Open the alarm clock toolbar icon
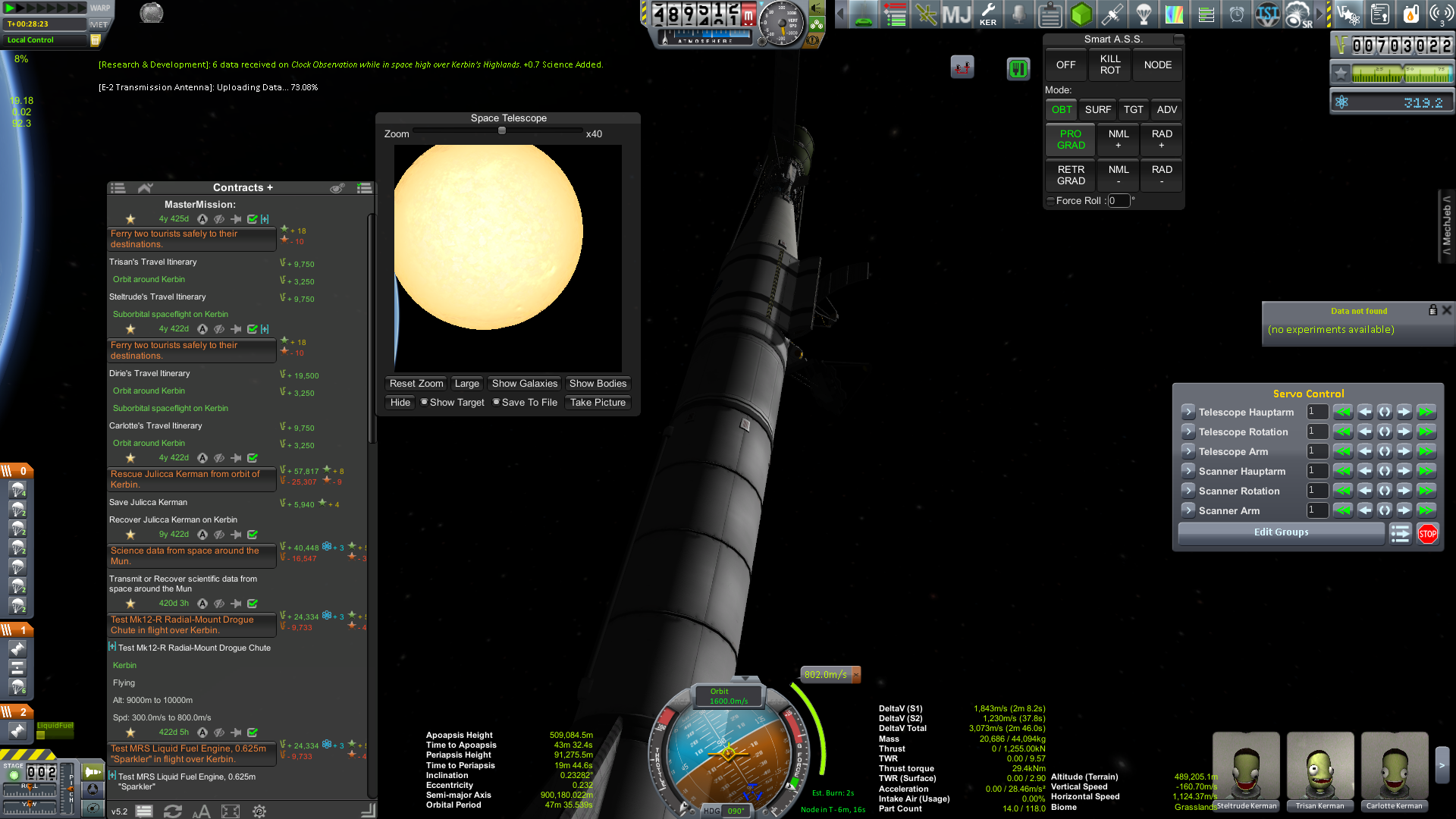 pyautogui.click(x=1237, y=14)
